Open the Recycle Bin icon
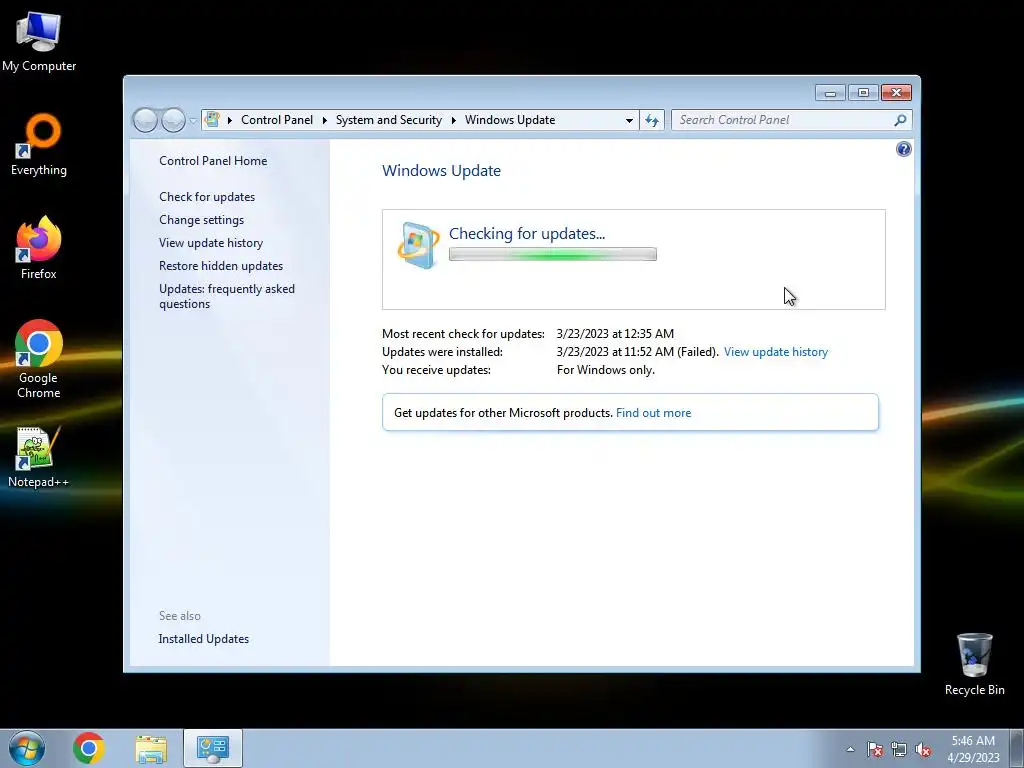 pos(974,664)
